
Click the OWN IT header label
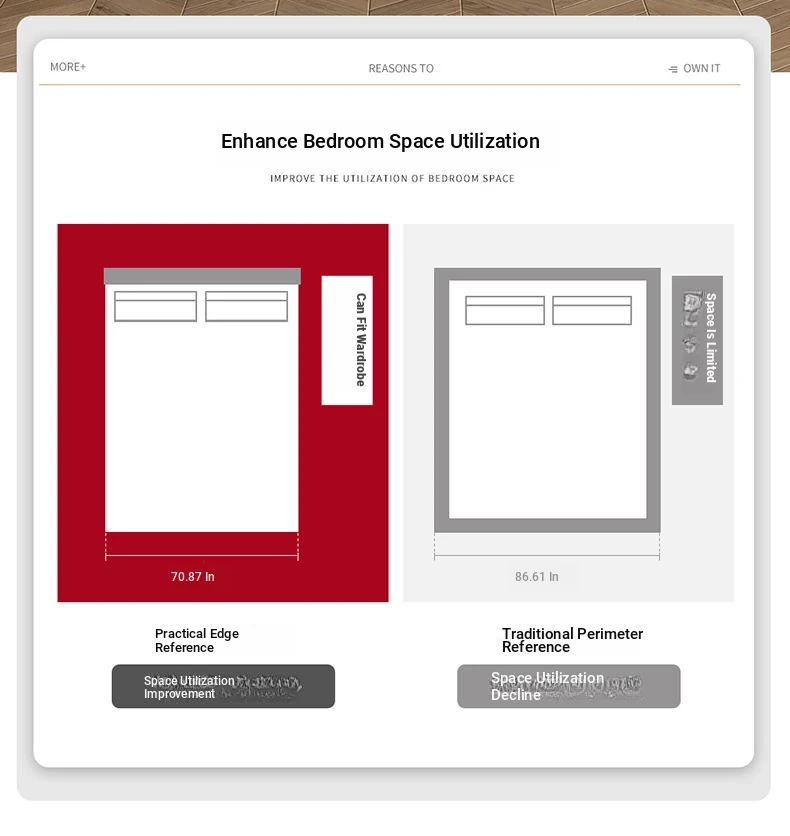[x=701, y=69]
